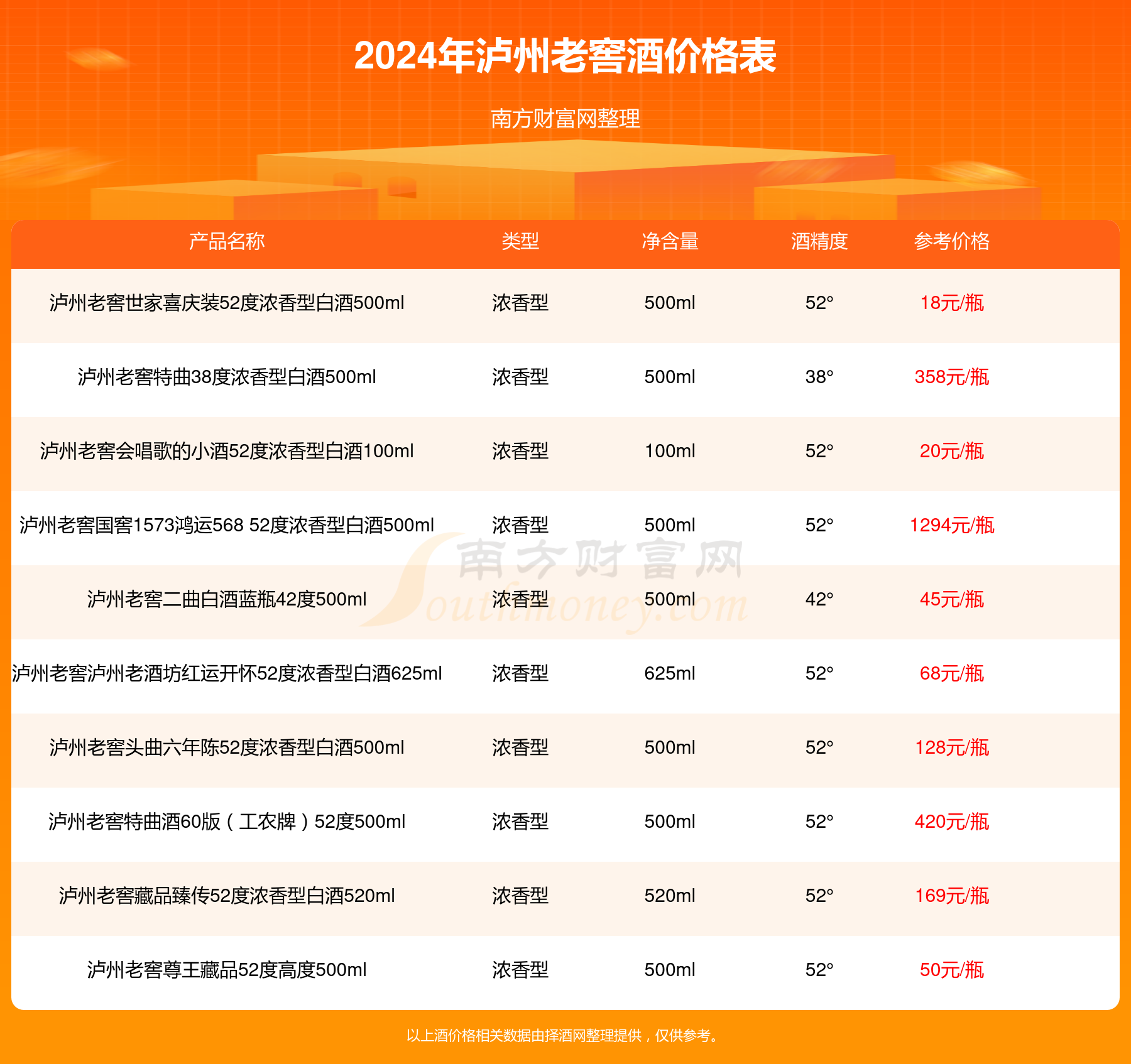Click 浓香型 in the 尊王藏品 row
Screen dimensions: 1131x1064
pos(520,970)
